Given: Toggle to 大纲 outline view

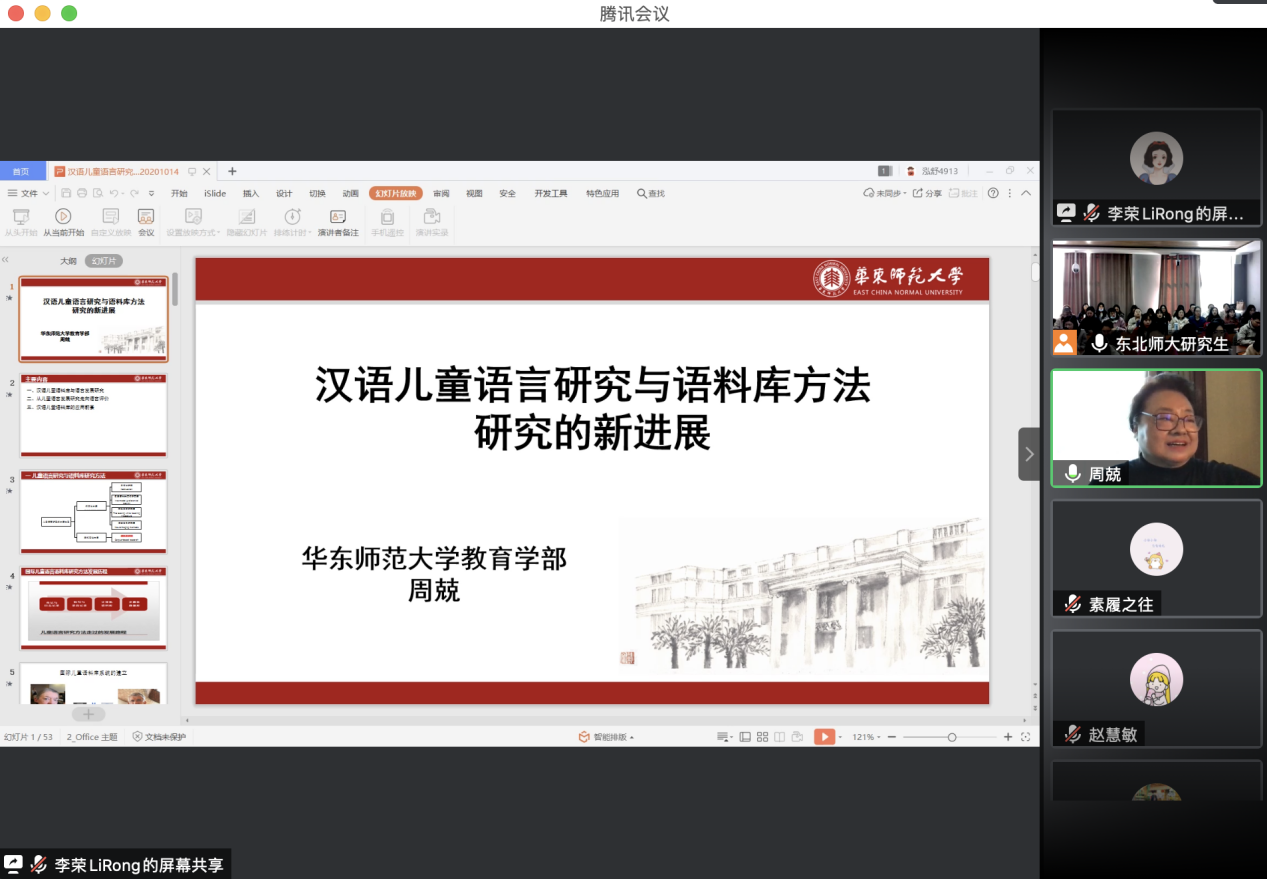Looking at the screenshot, I should (x=67, y=261).
